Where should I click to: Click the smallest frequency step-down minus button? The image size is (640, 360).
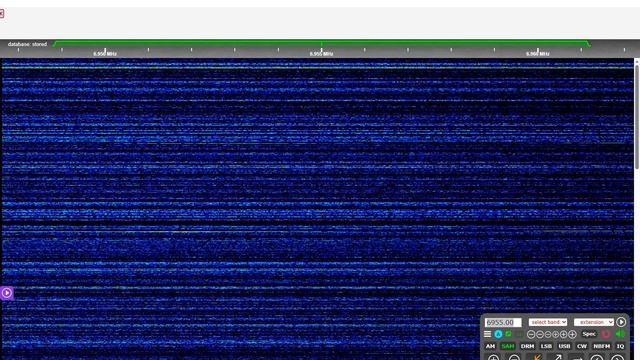(548, 334)
